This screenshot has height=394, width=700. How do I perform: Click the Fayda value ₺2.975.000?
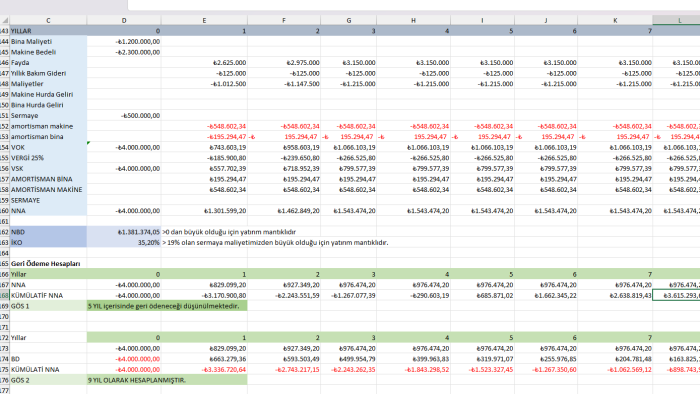[x=284, y=63]
